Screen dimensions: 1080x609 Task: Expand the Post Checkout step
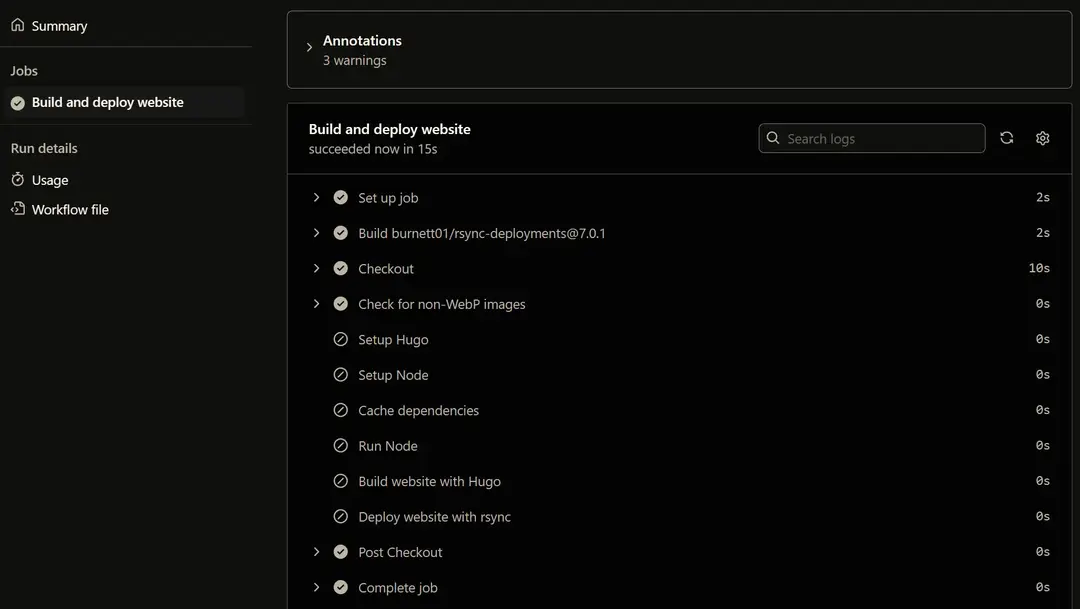coord(316,552)
